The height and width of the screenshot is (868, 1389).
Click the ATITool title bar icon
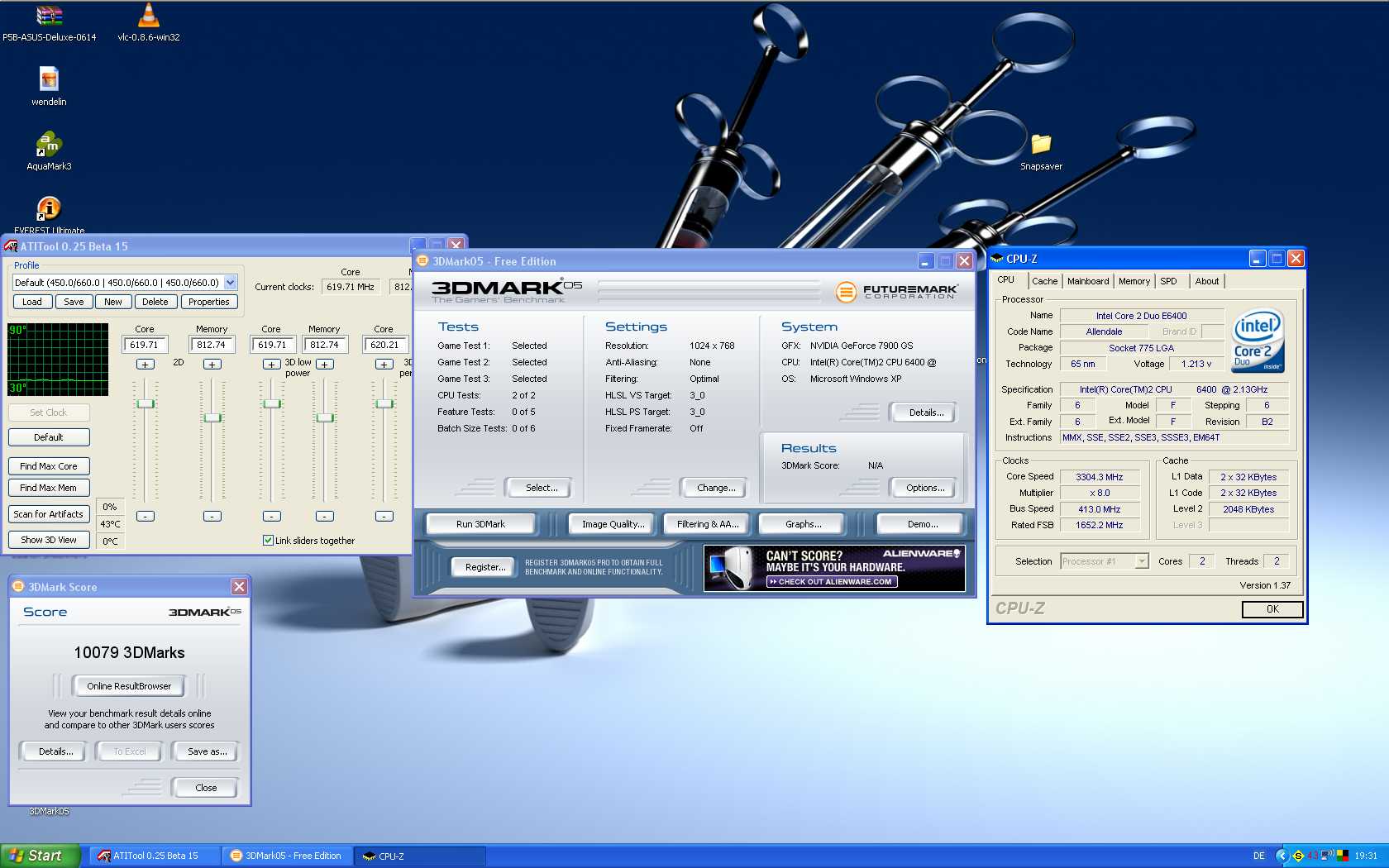(x=11, y=246)
